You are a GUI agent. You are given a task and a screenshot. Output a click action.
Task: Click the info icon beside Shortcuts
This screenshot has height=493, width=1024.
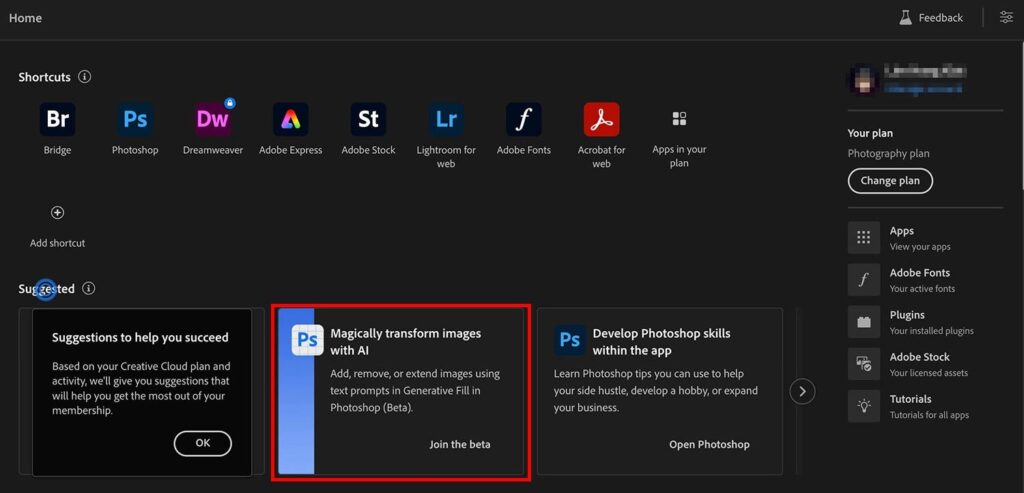85,77
